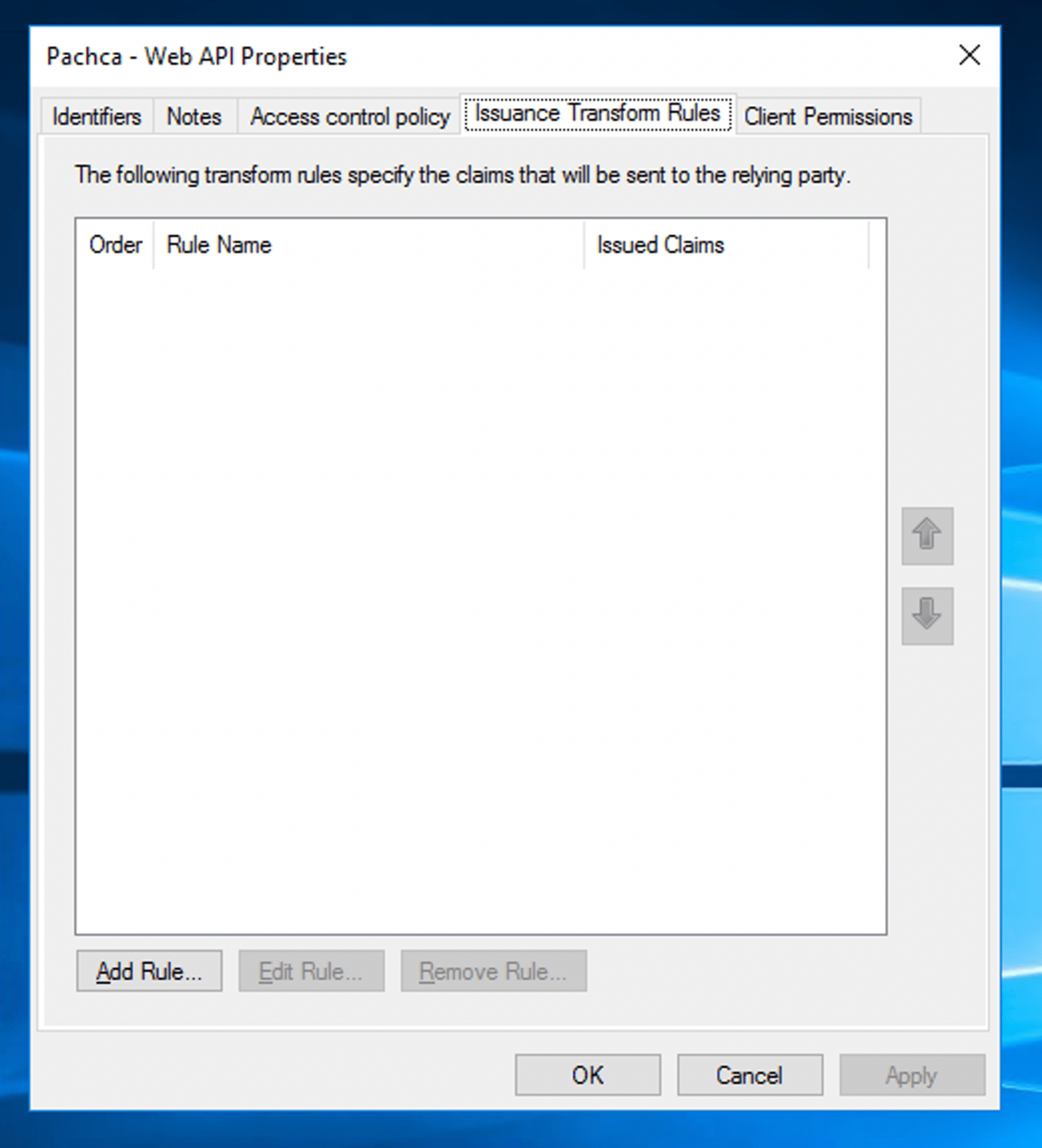
Task: Close the Web API Properties dialog
Action: [969, 56]
